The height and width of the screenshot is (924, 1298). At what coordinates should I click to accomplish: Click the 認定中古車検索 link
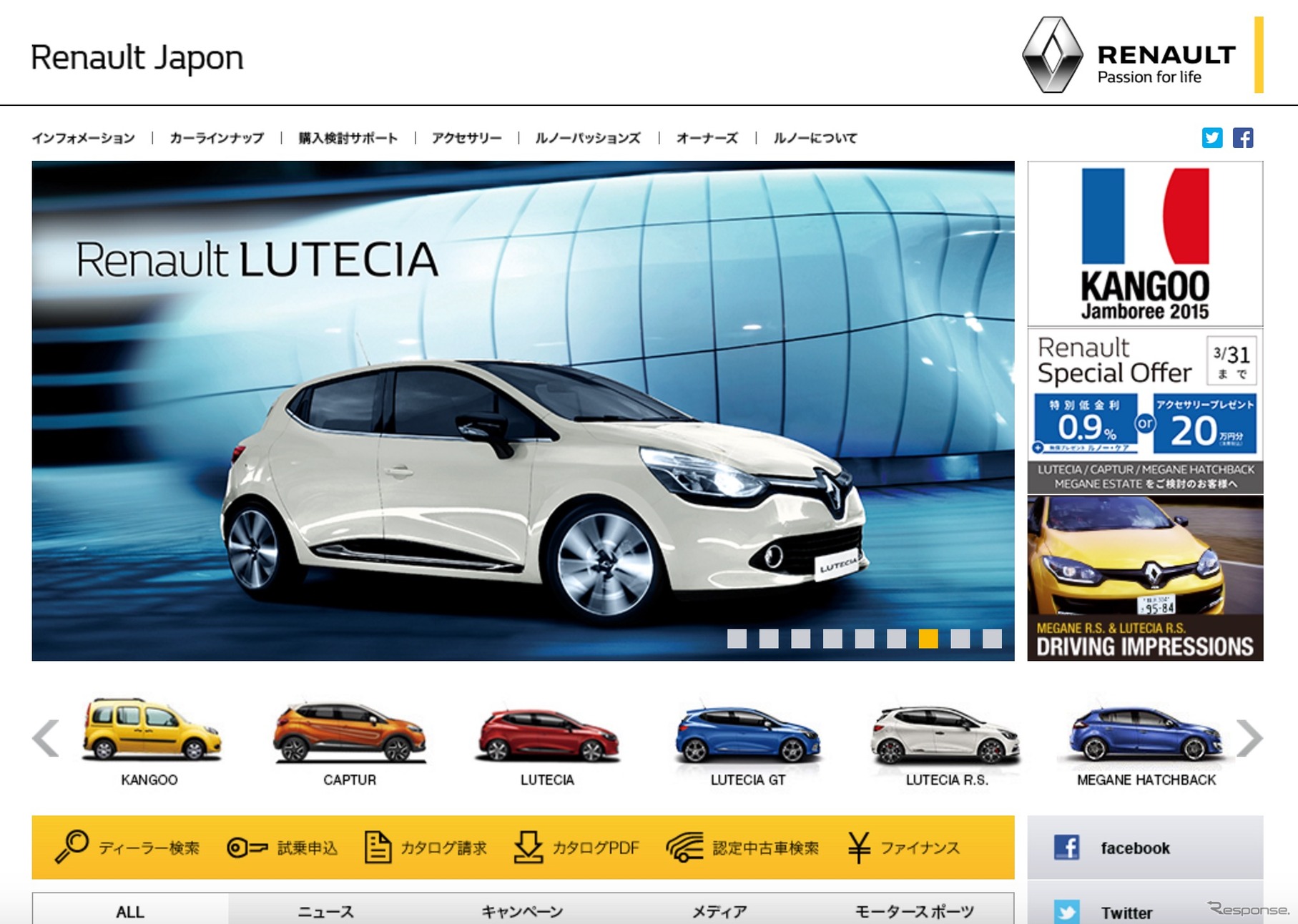coord(765,848)
